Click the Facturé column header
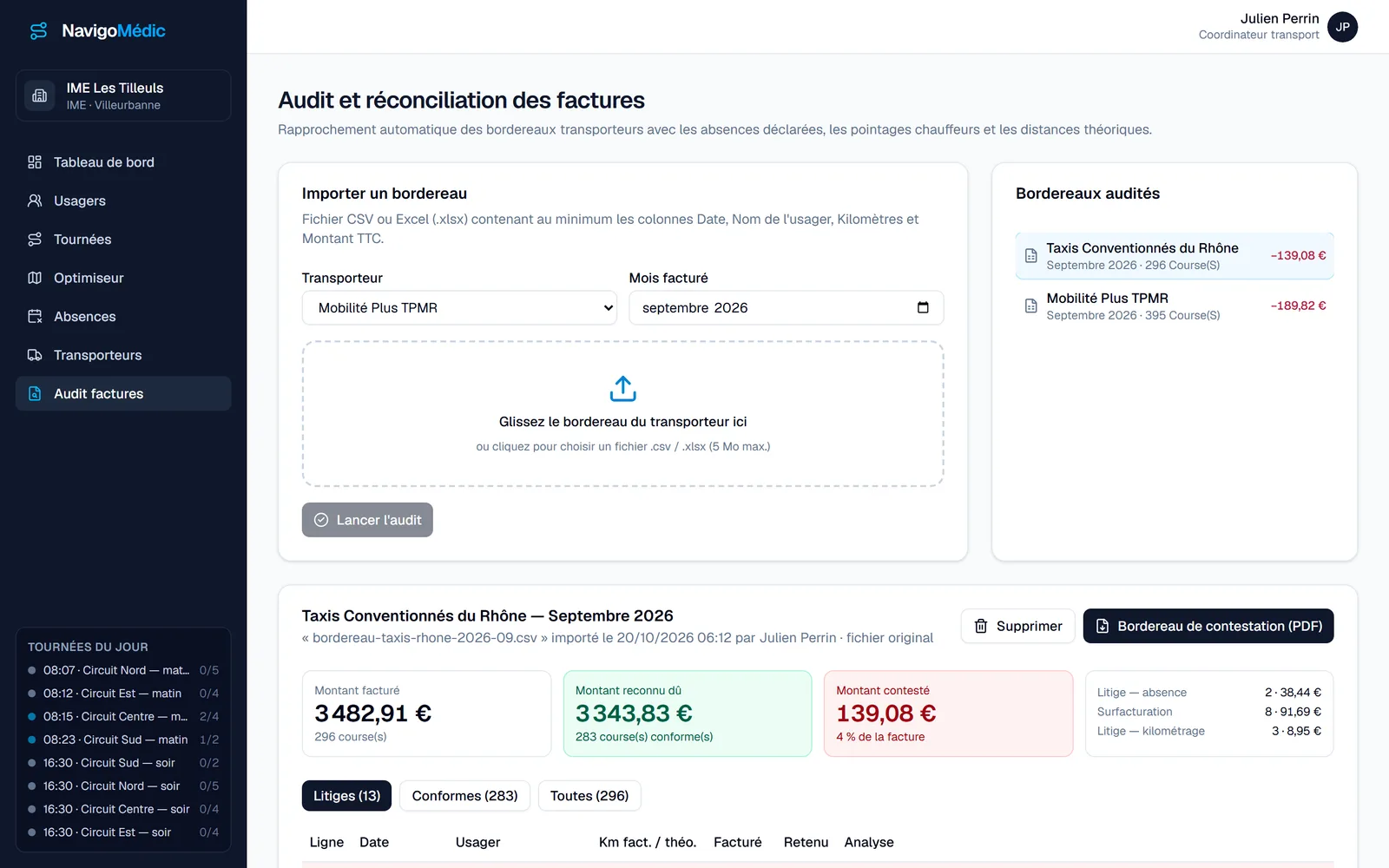1389x868 pixels. pyautogui.click(x=738, y=842)
